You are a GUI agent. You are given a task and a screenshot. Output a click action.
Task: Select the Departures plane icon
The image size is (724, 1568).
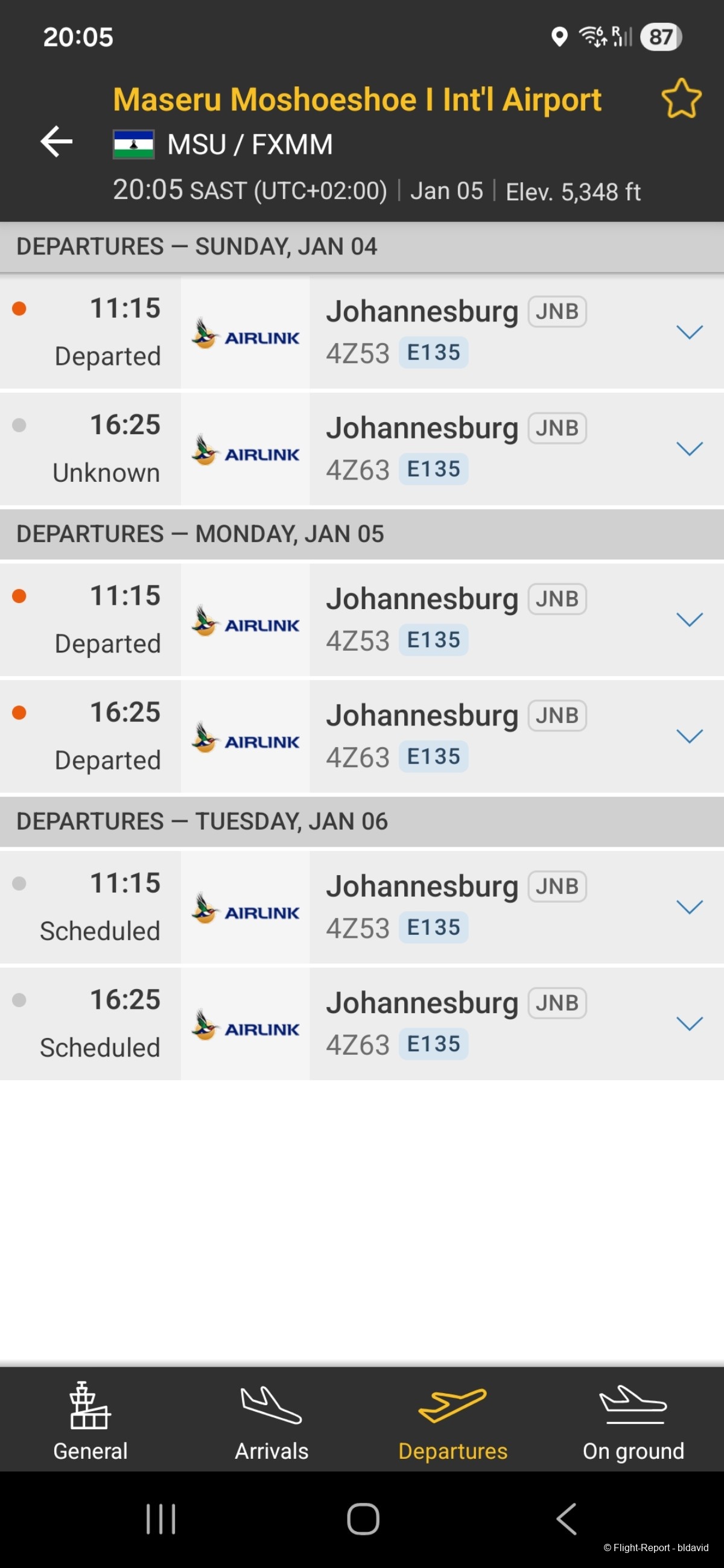click(x=453, y=1406)
